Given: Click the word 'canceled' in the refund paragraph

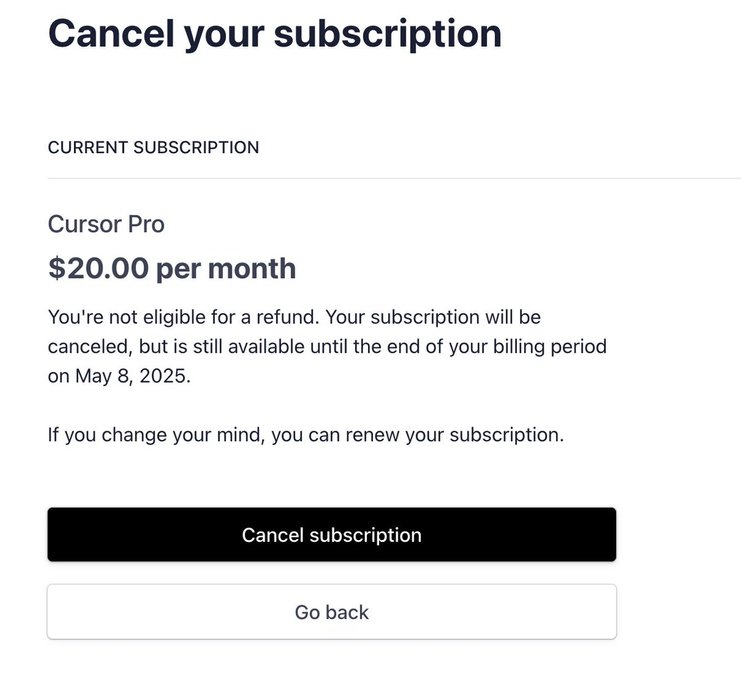Looking at the screenshot, I should pyautogui.click(x=88, y=347).
